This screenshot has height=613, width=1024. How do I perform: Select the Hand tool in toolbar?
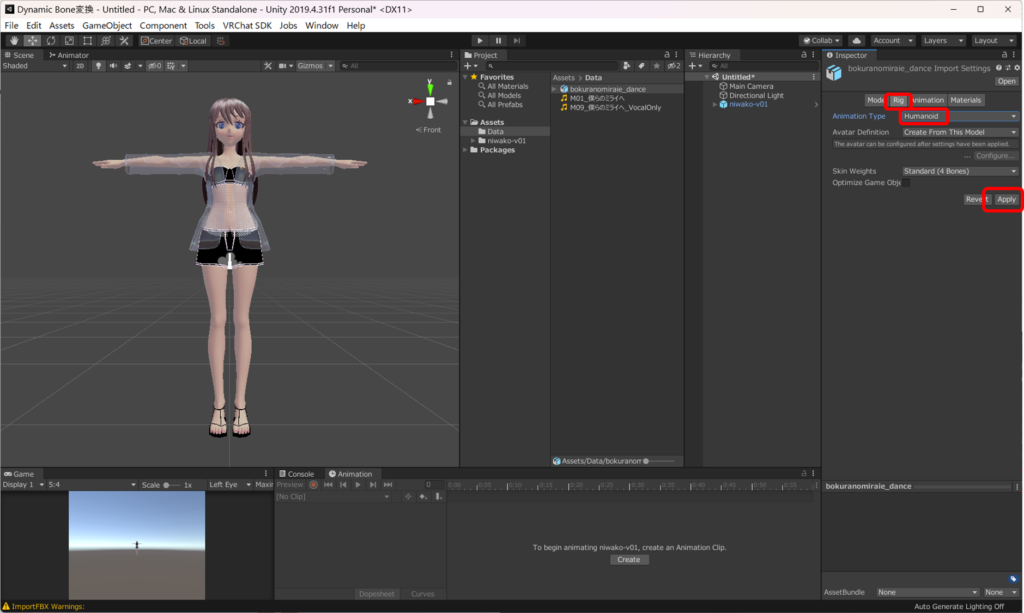(x=14, y=41)
